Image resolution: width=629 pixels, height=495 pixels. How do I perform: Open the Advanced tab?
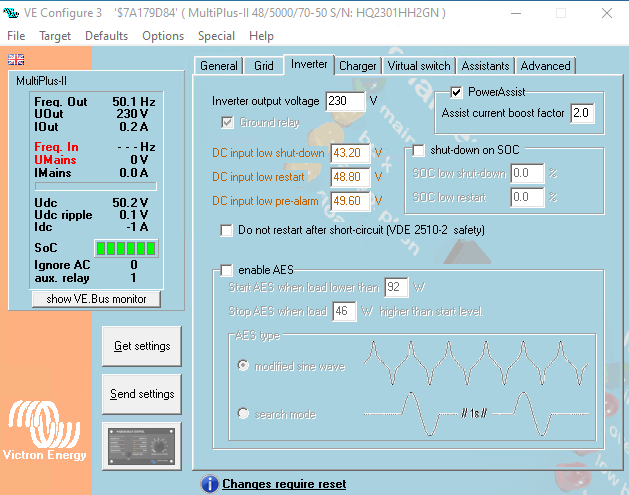click(x=545, y=66)
